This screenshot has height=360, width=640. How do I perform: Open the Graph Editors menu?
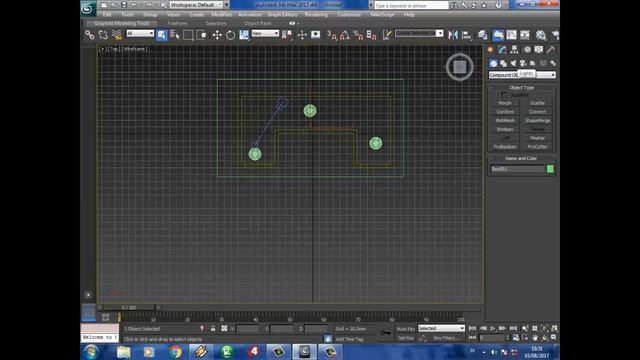pyautogui.click(x=282, y=14)
